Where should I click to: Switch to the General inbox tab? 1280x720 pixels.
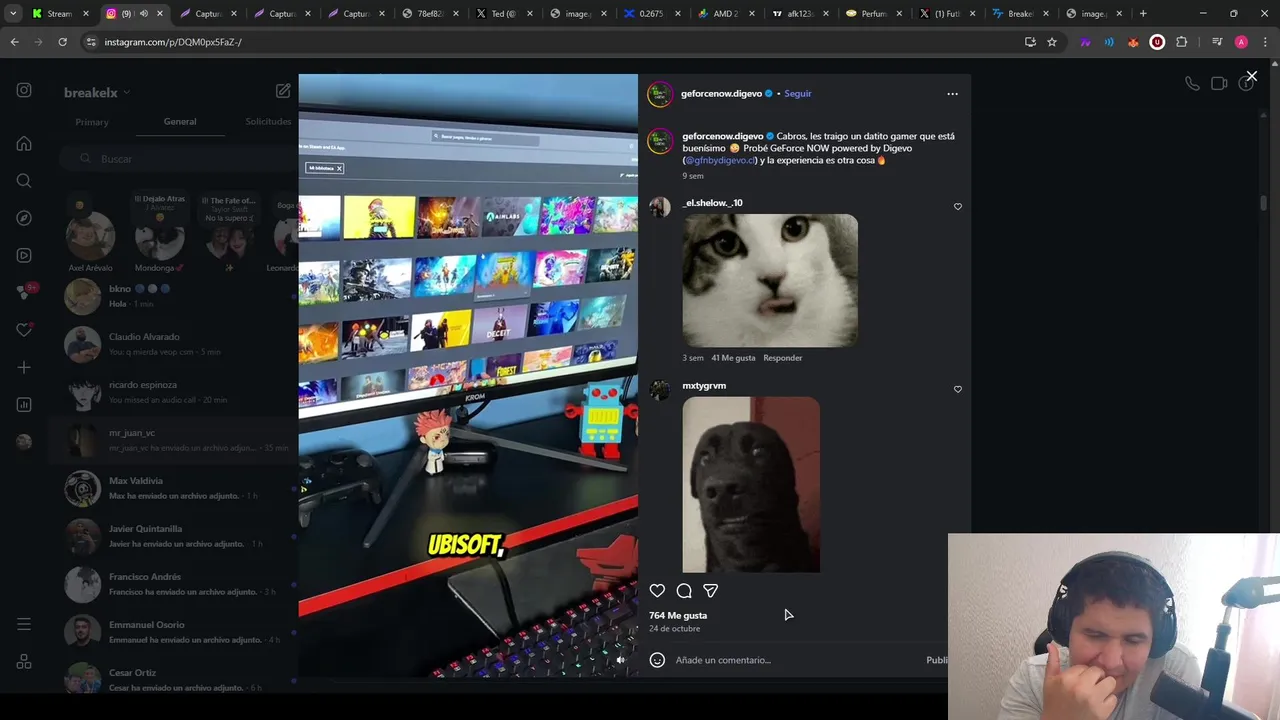point(180,122)
